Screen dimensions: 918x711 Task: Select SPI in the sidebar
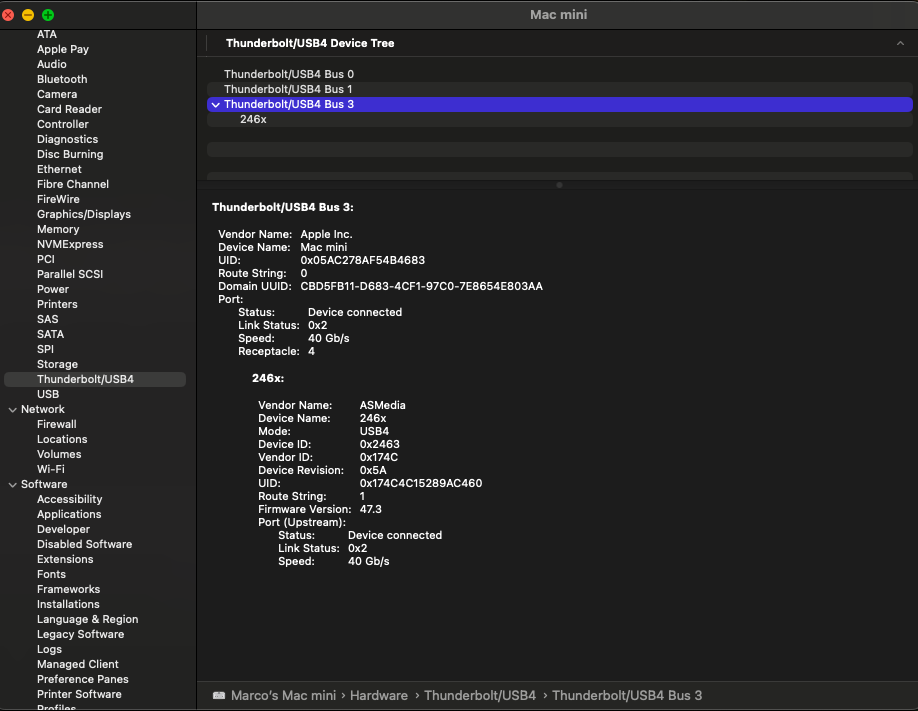click(x=45, y=349)
